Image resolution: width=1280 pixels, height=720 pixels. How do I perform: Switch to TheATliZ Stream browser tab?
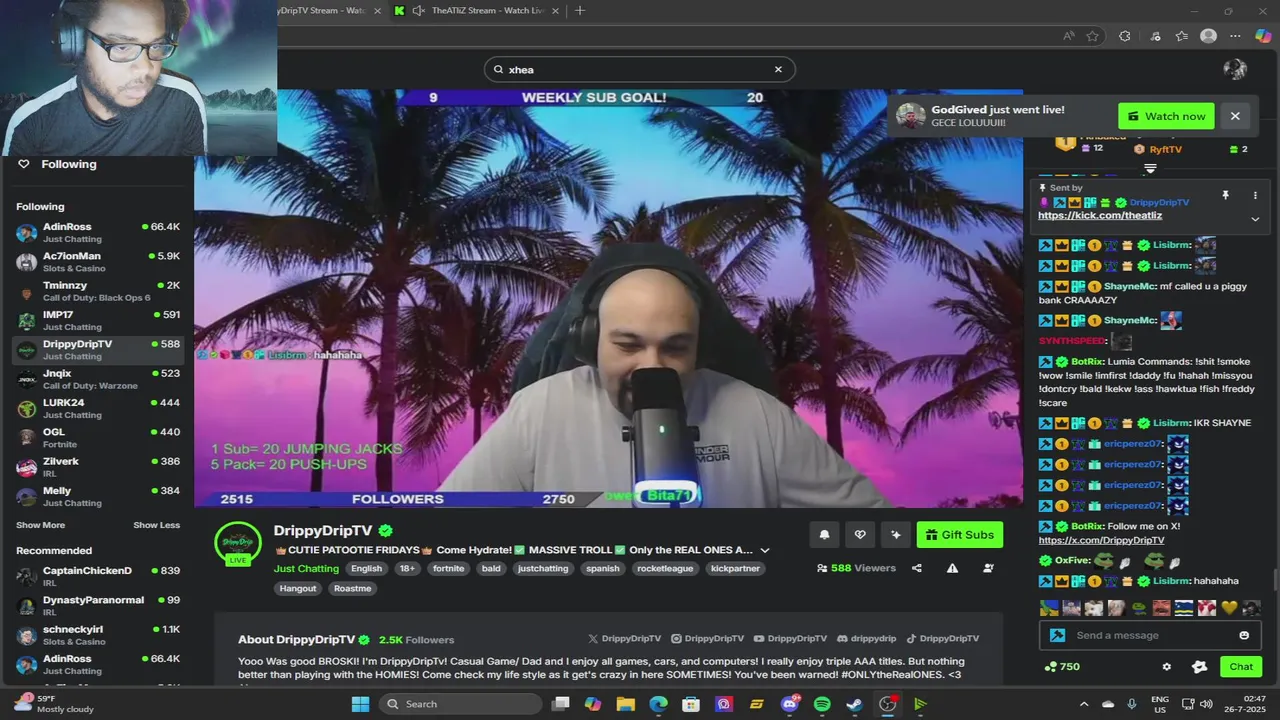[x=477, y=11]
